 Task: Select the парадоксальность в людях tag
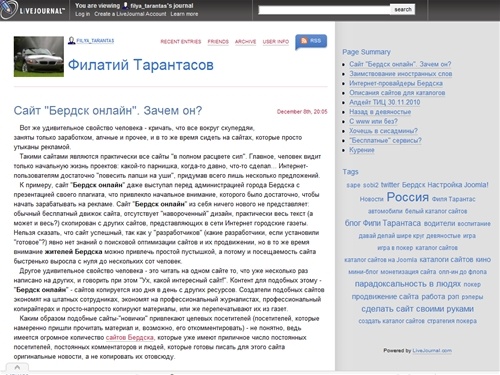(408, 284)
